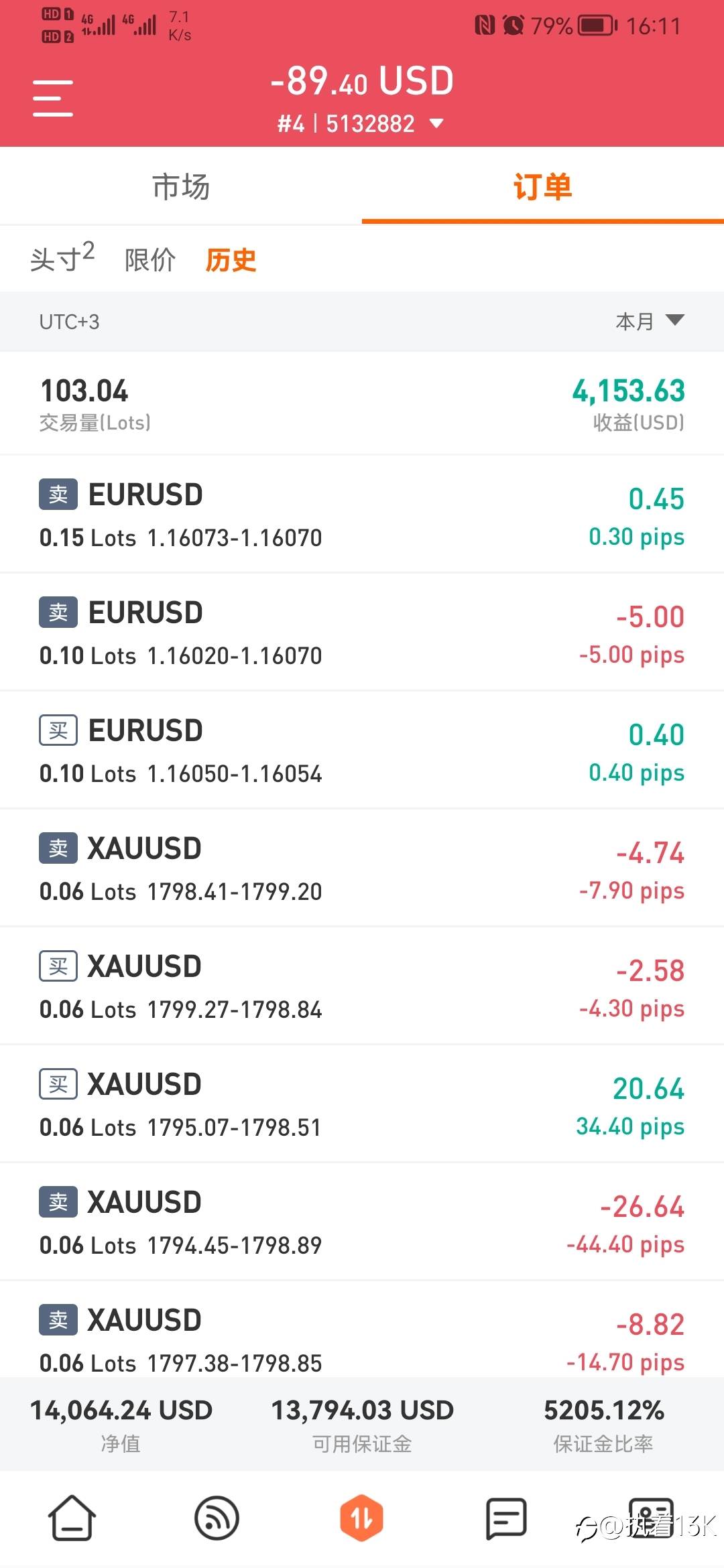
Task: Tap the orange trade arrows button
Action: [x=361, y=1517]
